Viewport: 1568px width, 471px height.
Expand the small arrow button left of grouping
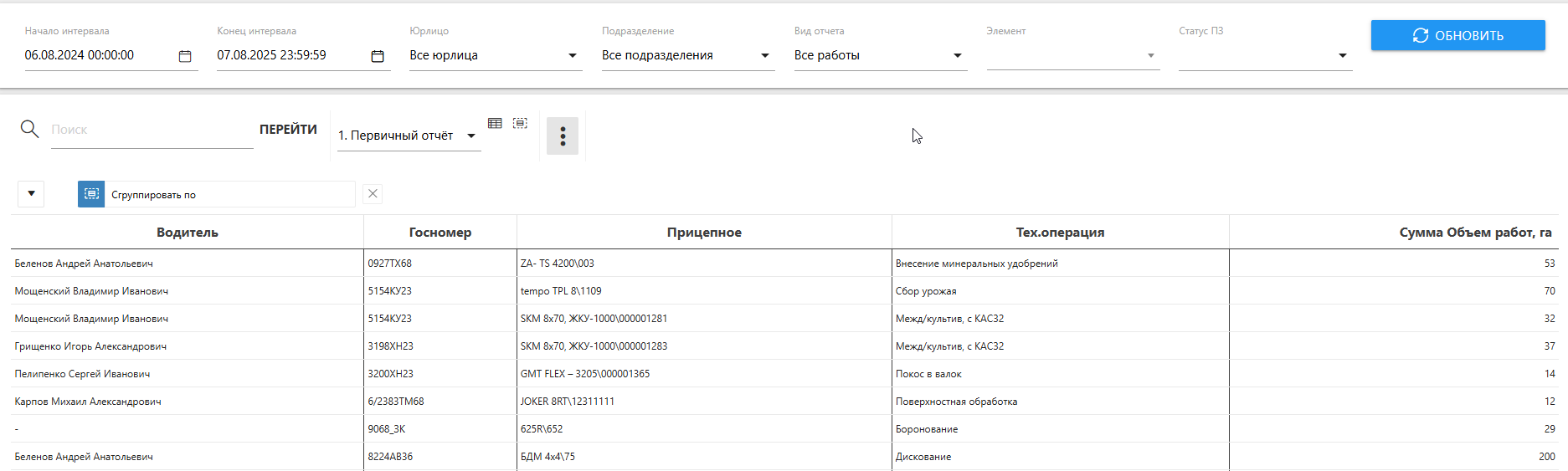(31, 194)
